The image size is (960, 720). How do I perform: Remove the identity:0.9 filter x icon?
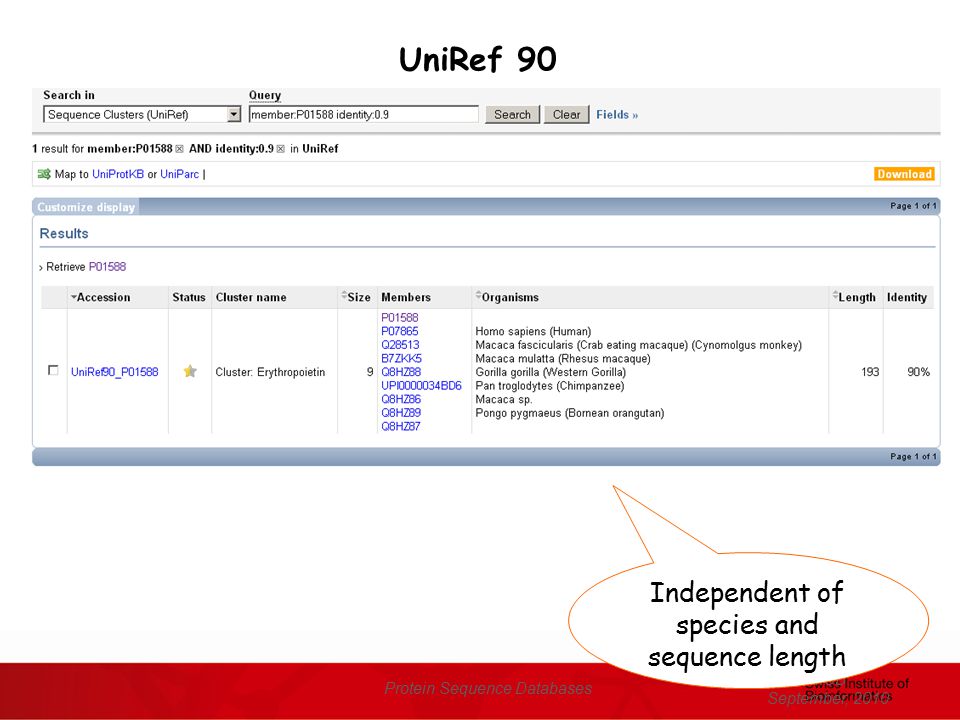[280, 149]
